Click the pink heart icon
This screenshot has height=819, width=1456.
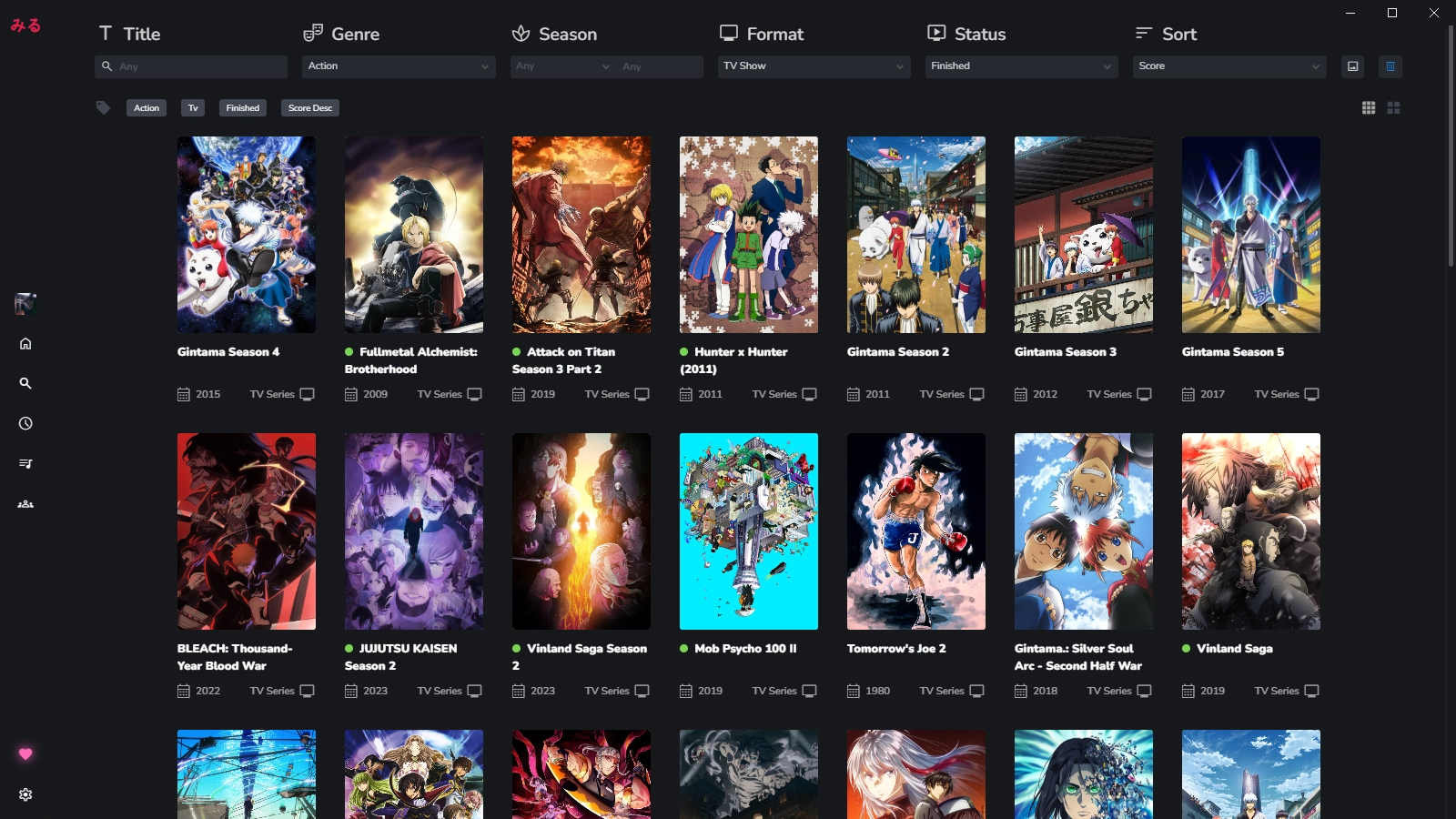(x=25, y=753)
